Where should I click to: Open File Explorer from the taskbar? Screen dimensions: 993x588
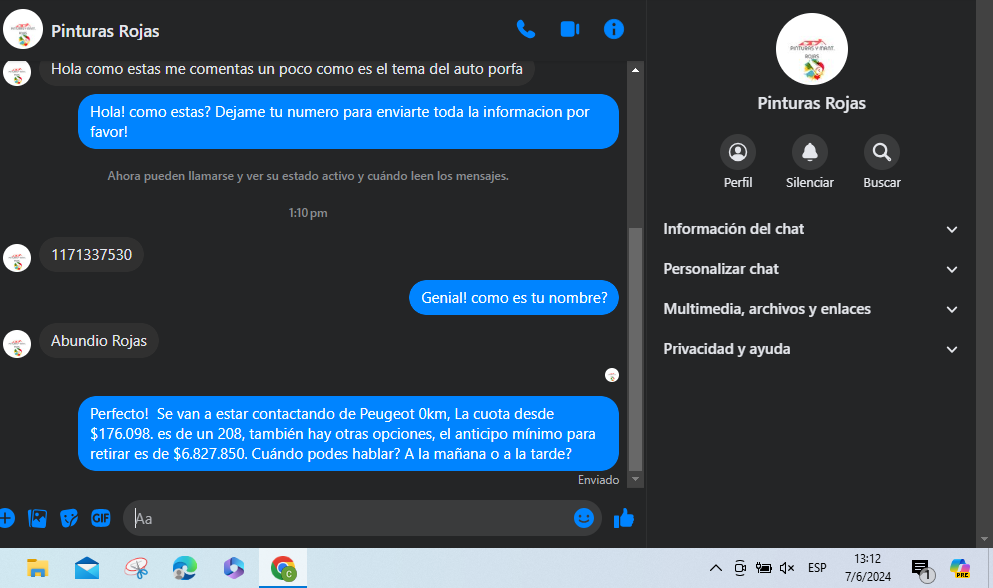coord(37,568)
